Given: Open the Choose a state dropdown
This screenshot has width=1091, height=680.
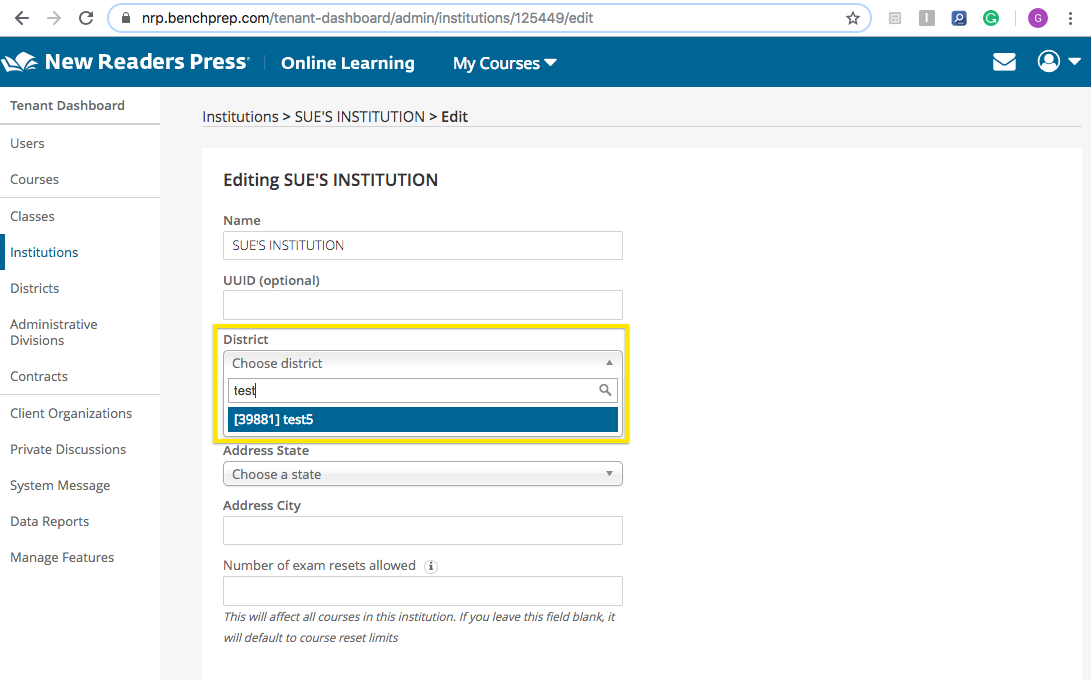Looking at the screenshot, I should click(422, 474).
